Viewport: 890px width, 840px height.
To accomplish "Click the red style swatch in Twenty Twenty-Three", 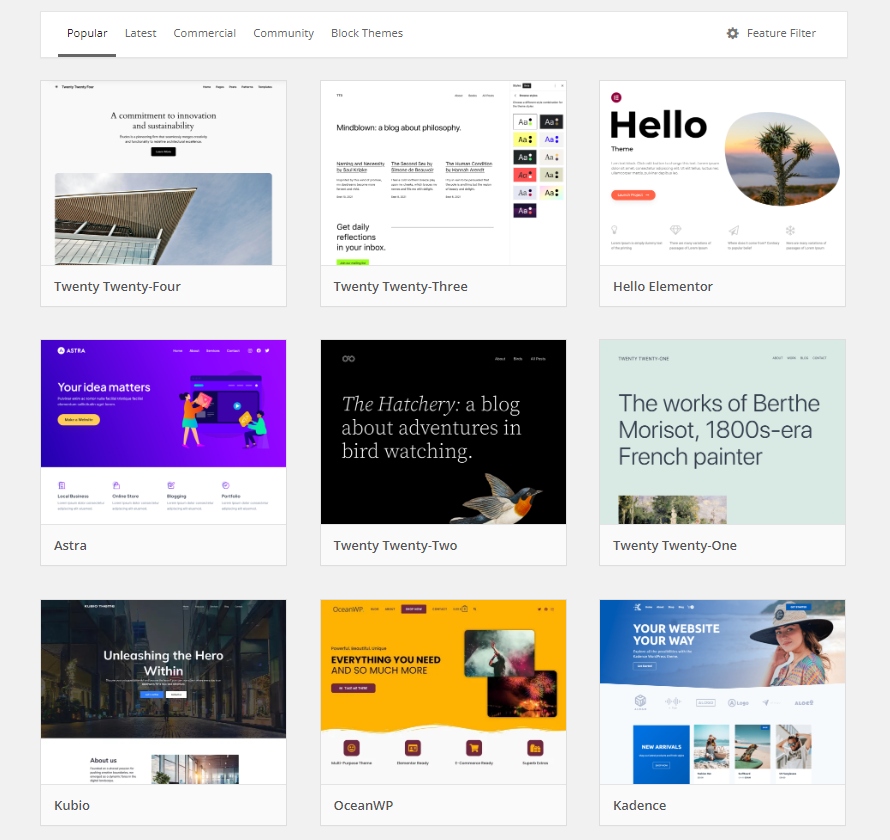I will (x=525, y=175).
